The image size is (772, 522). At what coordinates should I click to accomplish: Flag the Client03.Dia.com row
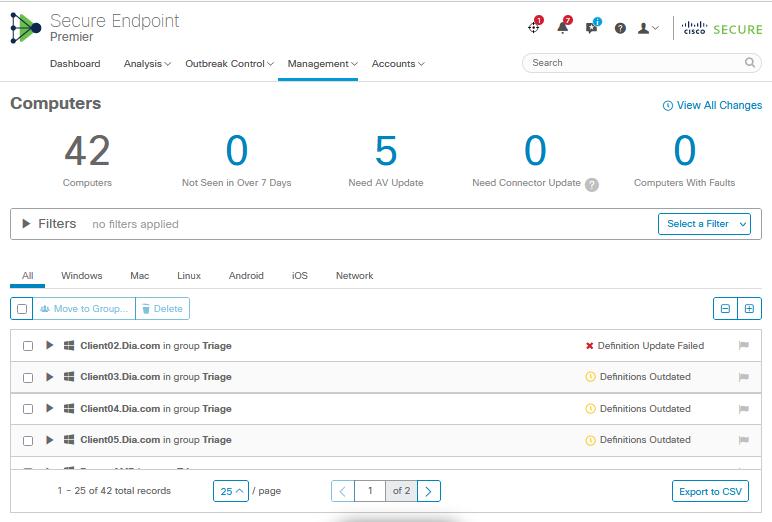point(744,377)
